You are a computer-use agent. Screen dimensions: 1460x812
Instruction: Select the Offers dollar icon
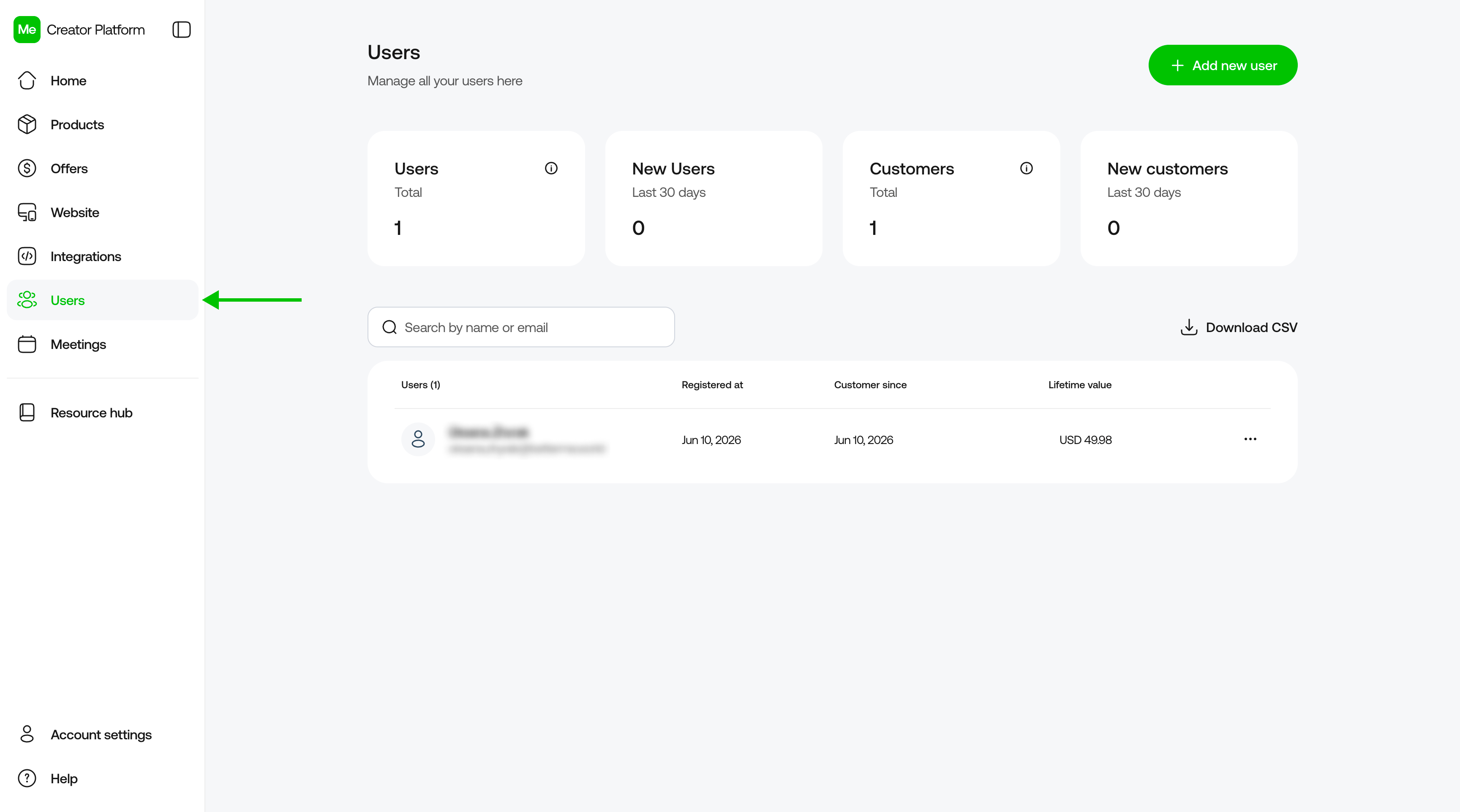[27, 168]
